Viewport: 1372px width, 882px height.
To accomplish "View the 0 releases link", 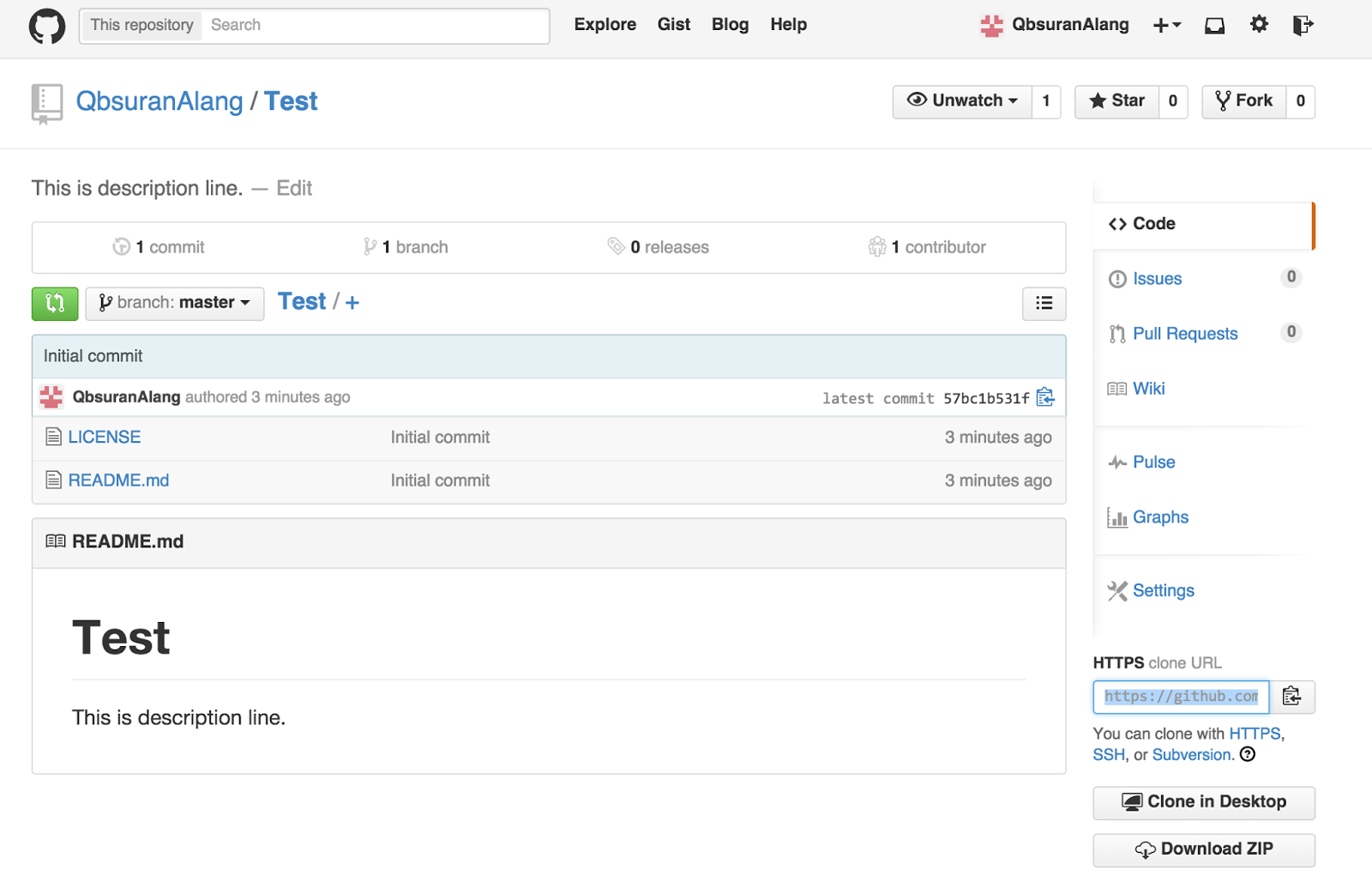I will (x=659, y=248).
